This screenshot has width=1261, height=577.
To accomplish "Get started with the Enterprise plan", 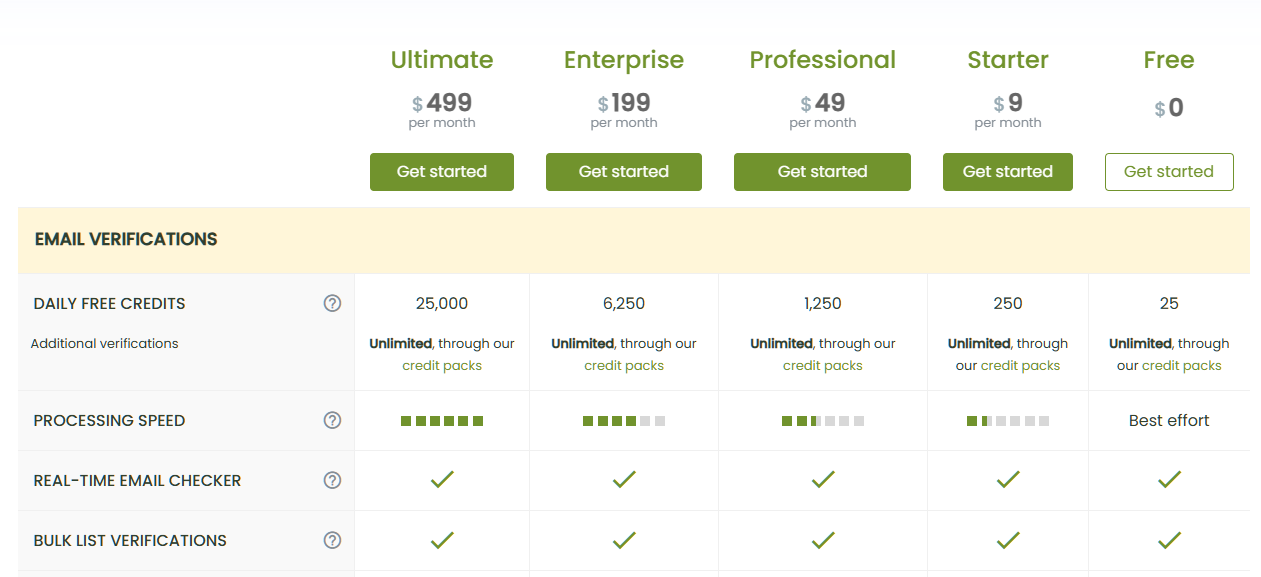I will (x=624, y=172).
